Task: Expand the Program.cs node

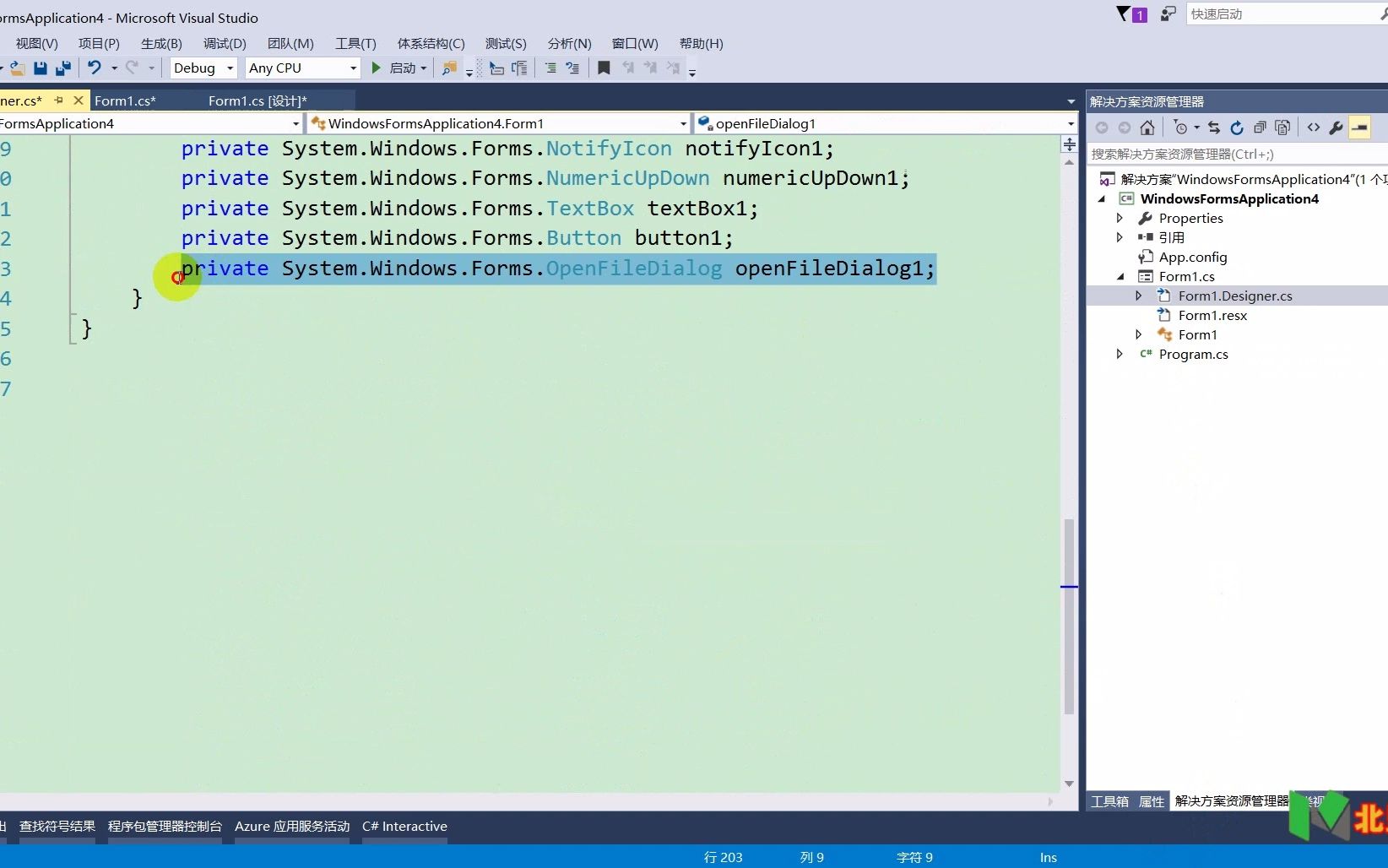Action: point(1120,354)
